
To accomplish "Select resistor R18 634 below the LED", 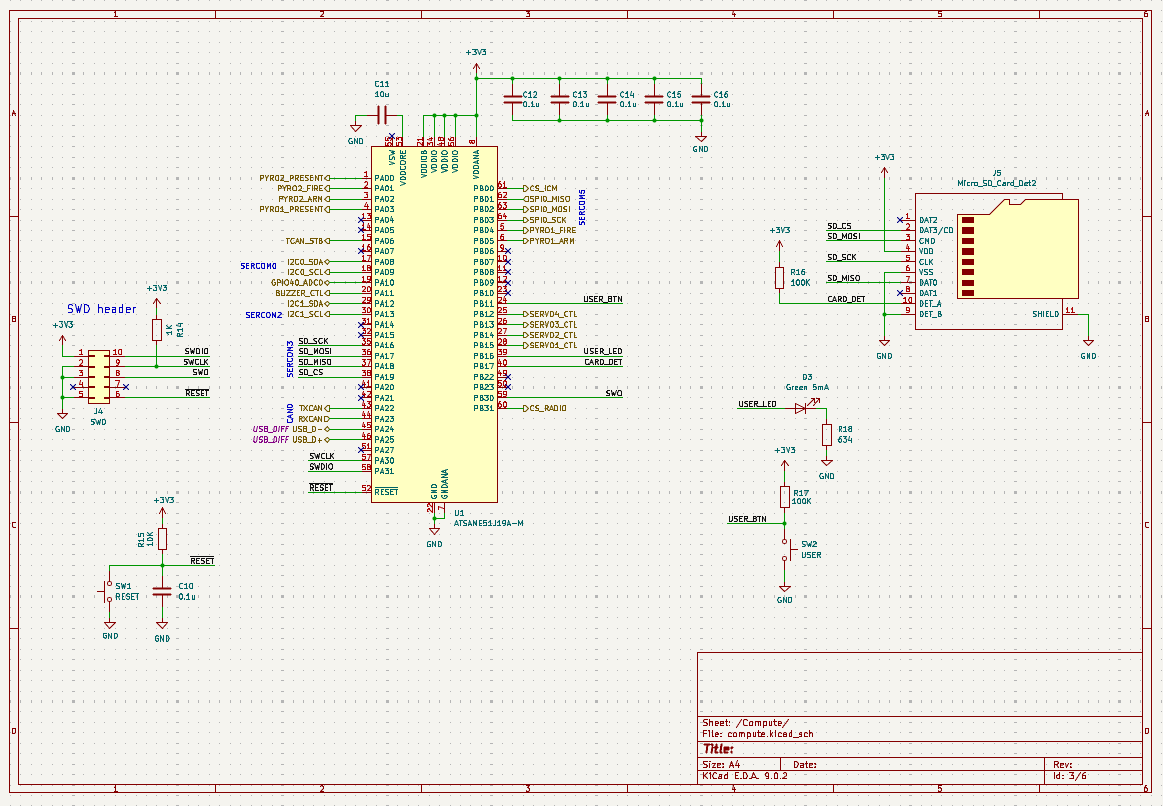I will [x=827, y=434].
